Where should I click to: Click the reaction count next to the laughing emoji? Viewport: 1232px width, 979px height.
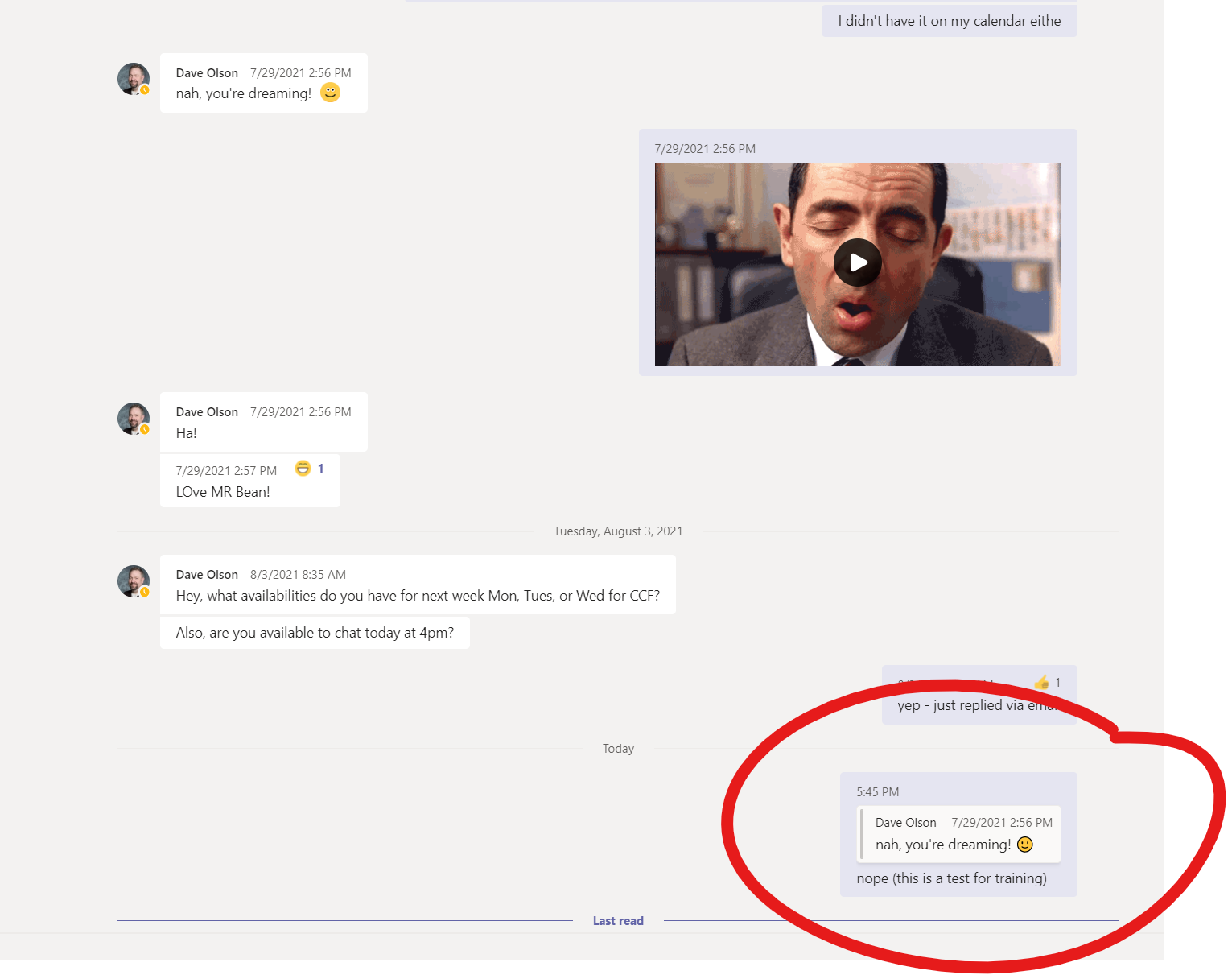pos(320,469)
